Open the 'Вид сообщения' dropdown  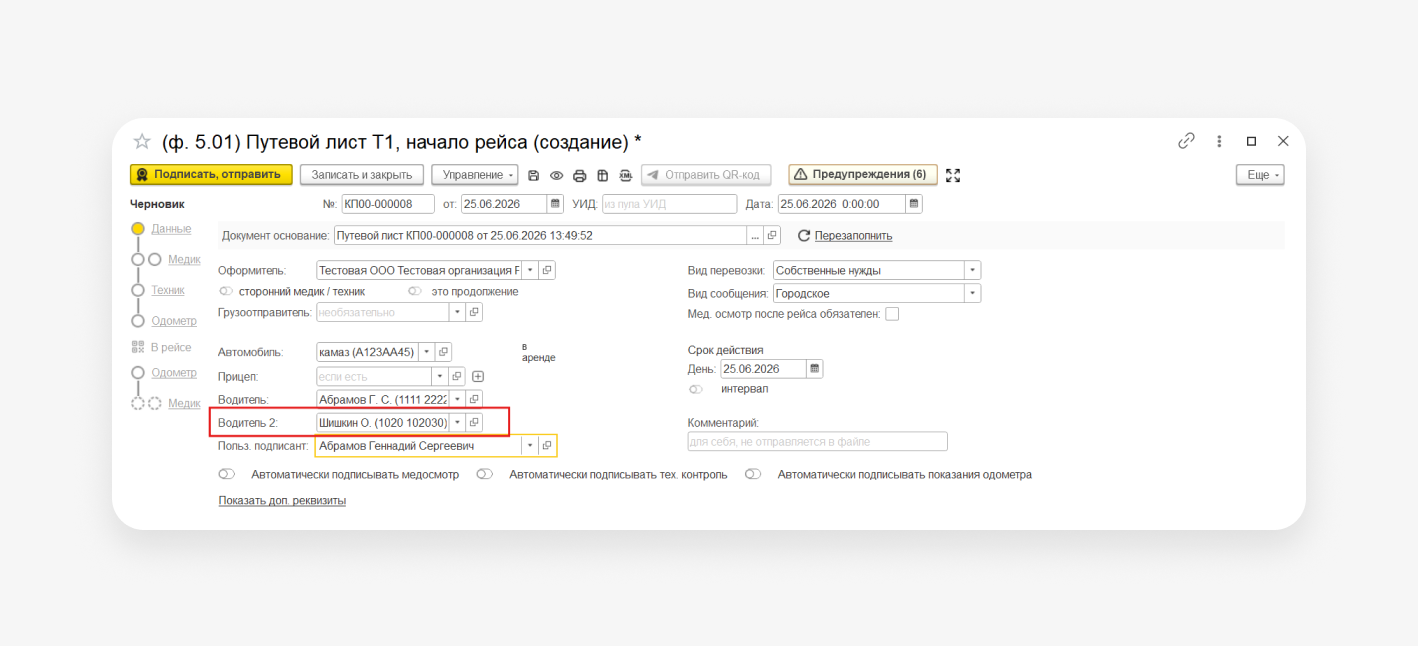click(972, 293)
